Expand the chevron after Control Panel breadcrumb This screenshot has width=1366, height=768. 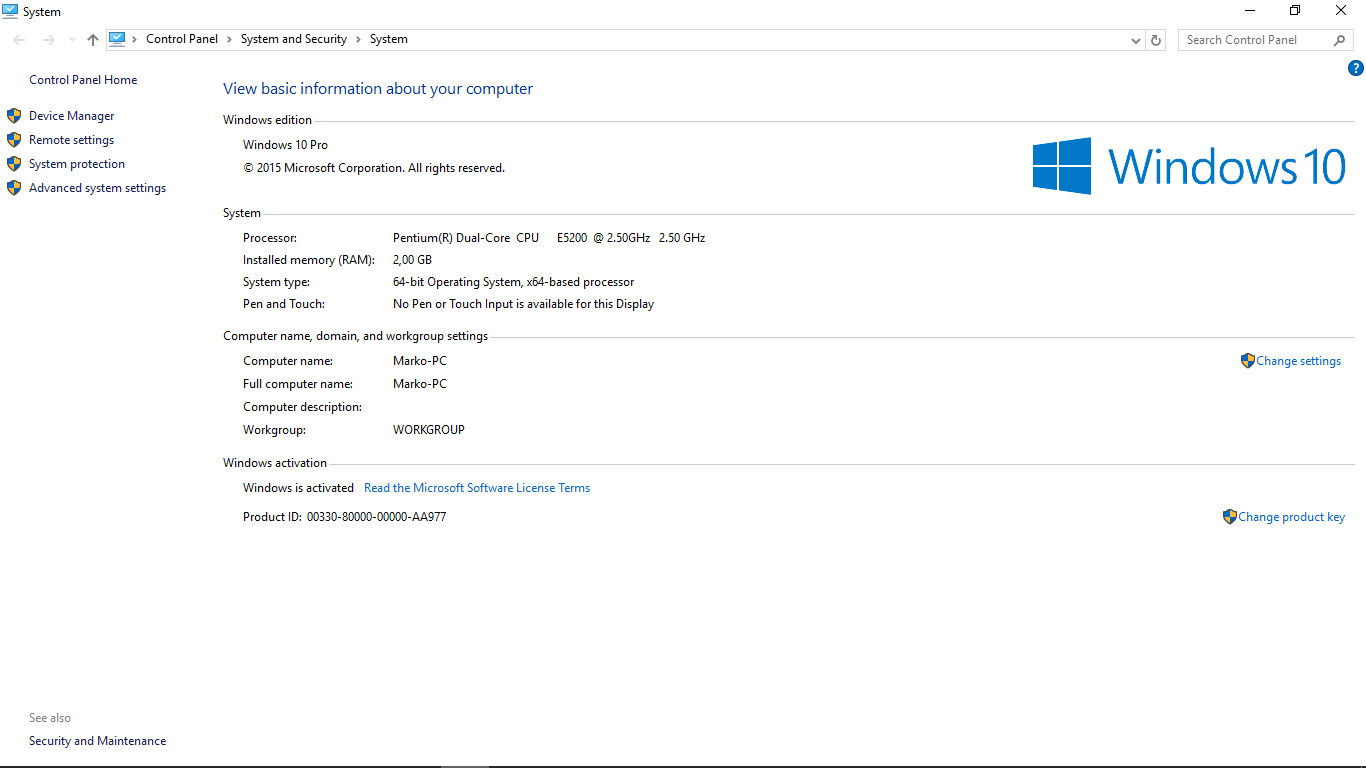(x=229, y=39)
